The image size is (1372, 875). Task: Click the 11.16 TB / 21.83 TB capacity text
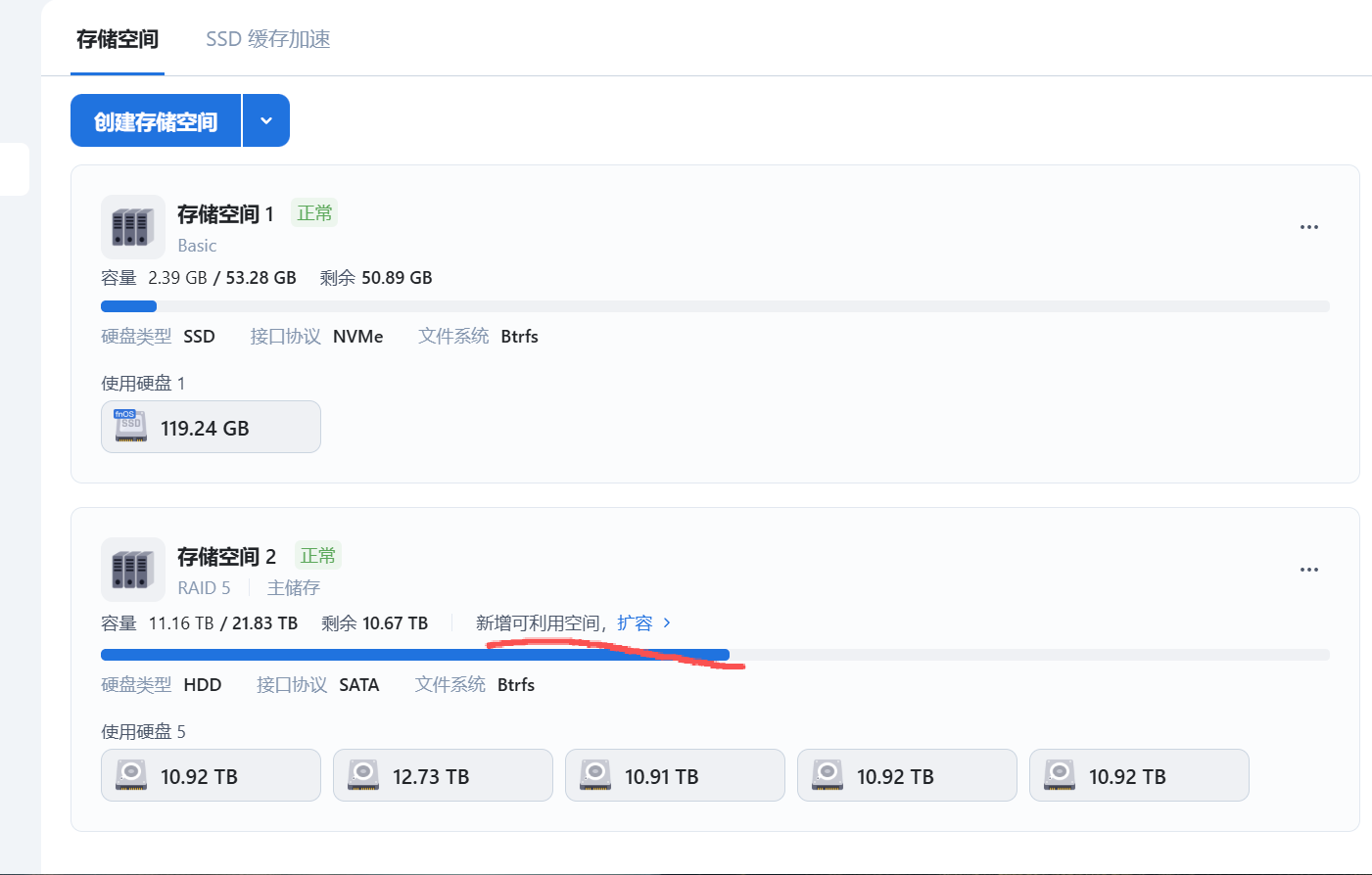223,623
